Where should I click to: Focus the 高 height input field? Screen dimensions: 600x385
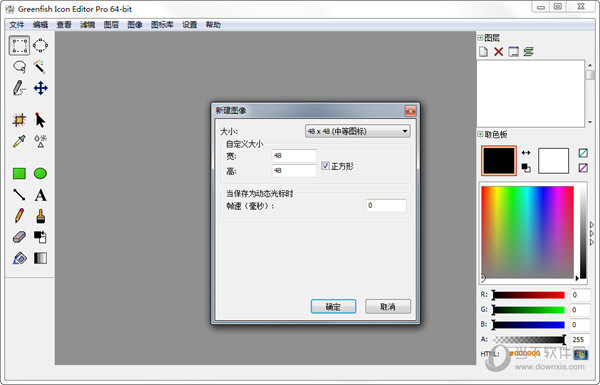294,171
